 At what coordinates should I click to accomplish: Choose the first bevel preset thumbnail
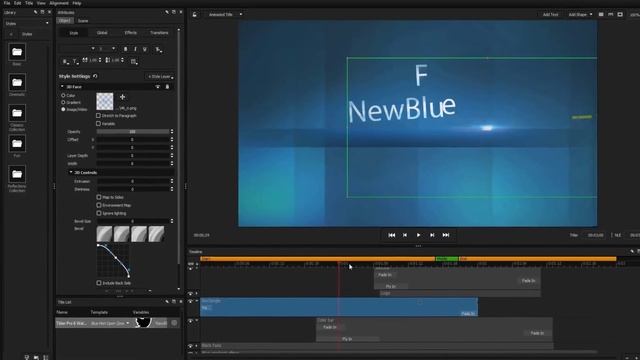coord(104,234)
